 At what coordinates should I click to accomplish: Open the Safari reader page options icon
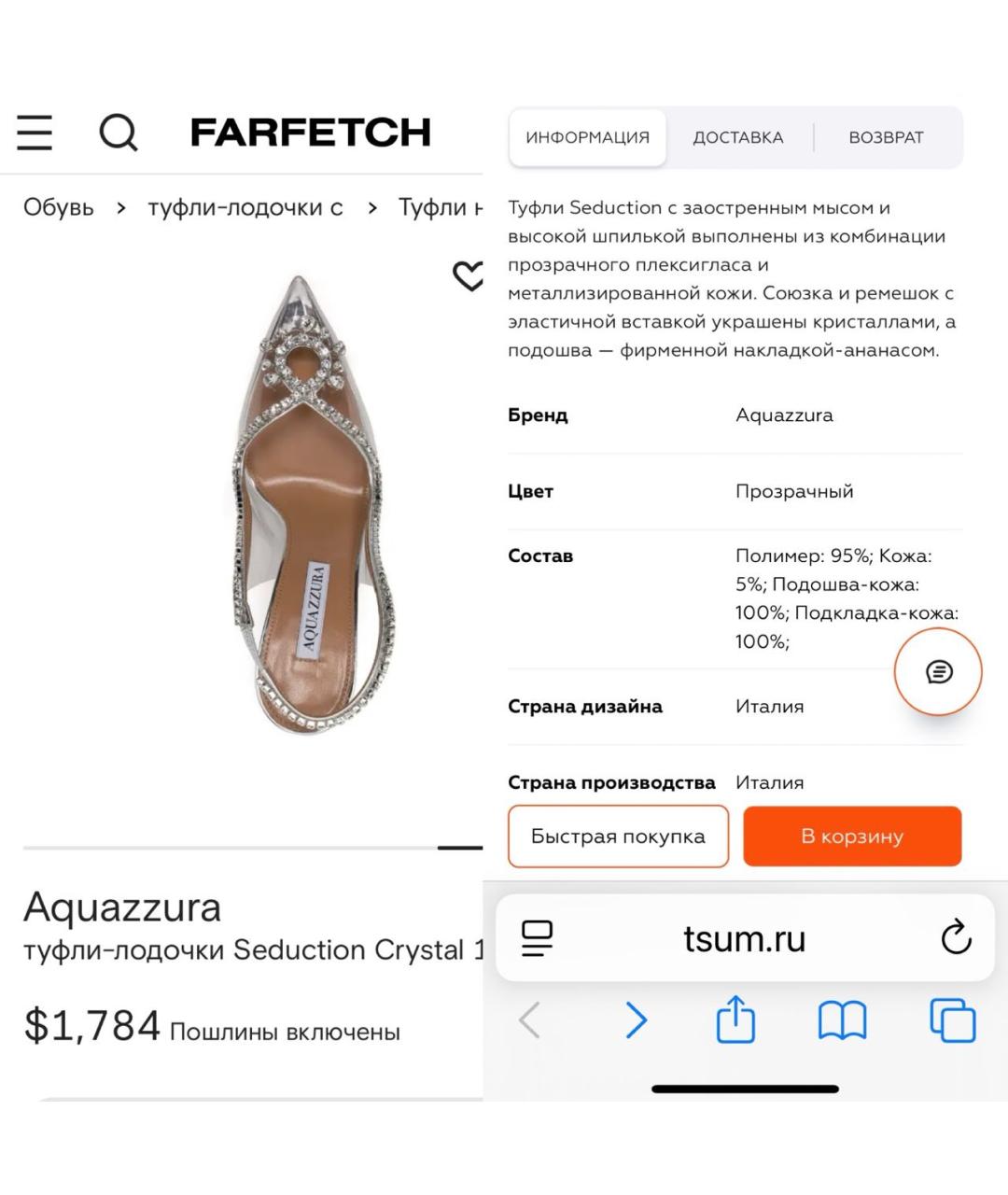[x=537, y=938]
